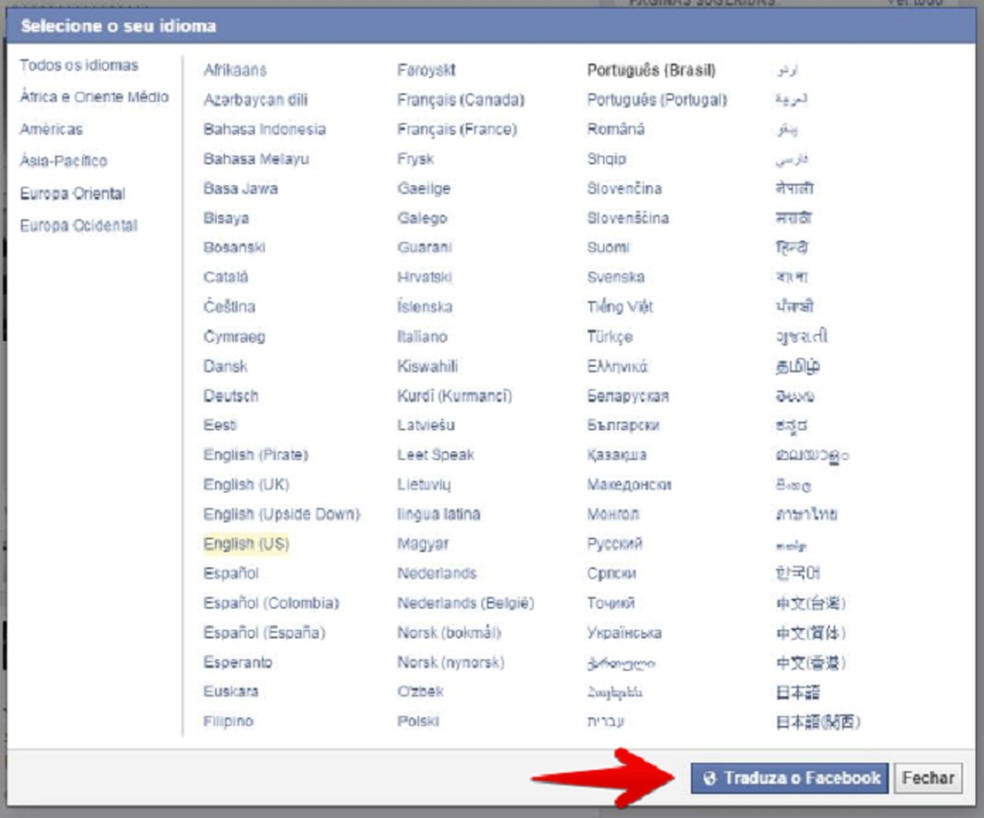984x818 pixels.
Task: Select the Todos os idiomas category
Action: 79,65
